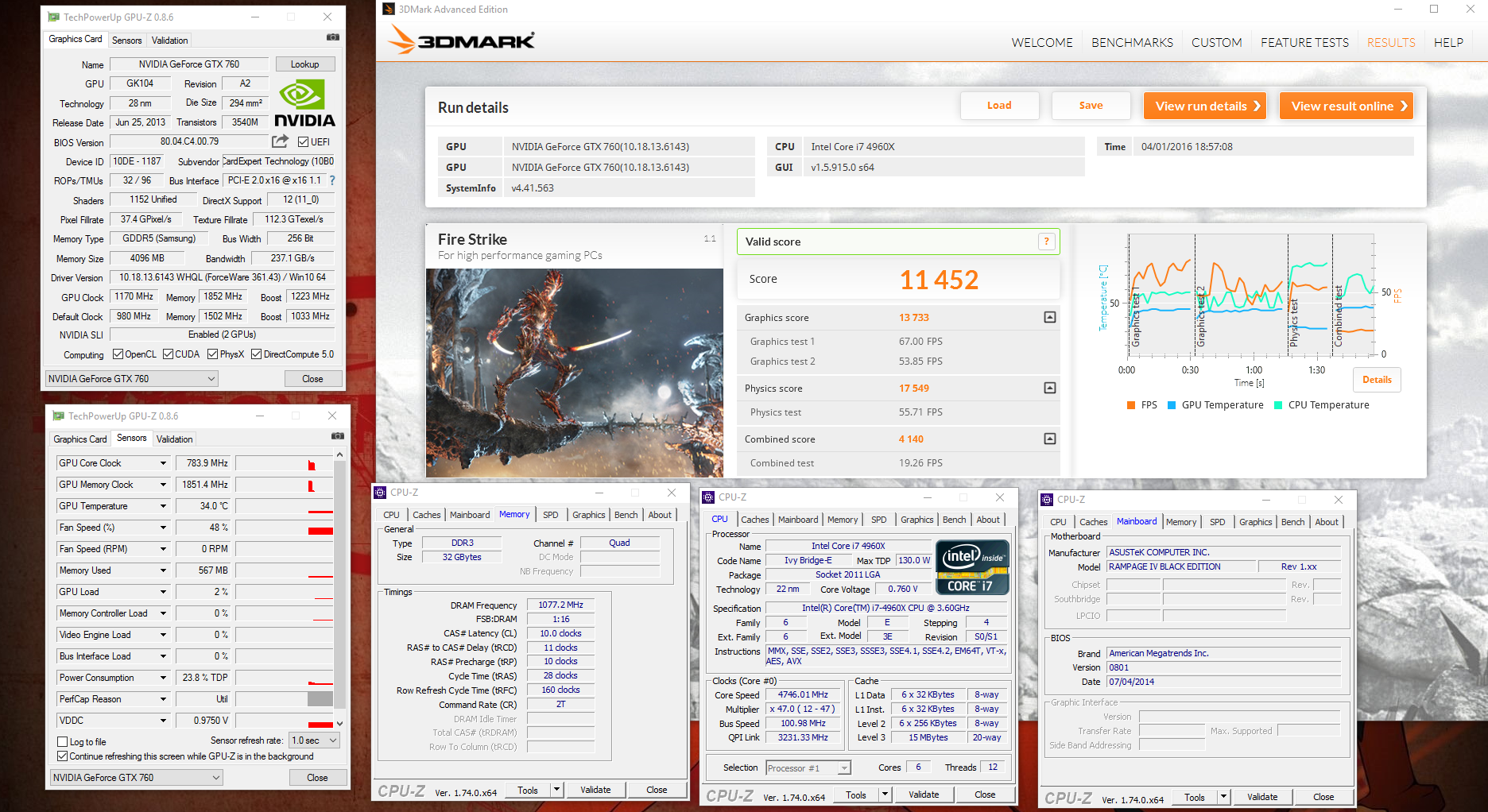The width and height of the screenshot is (1488, 812).
Task: Open GPU selection dropdown in Graphics Card window
Action: [x=132, y=379]
